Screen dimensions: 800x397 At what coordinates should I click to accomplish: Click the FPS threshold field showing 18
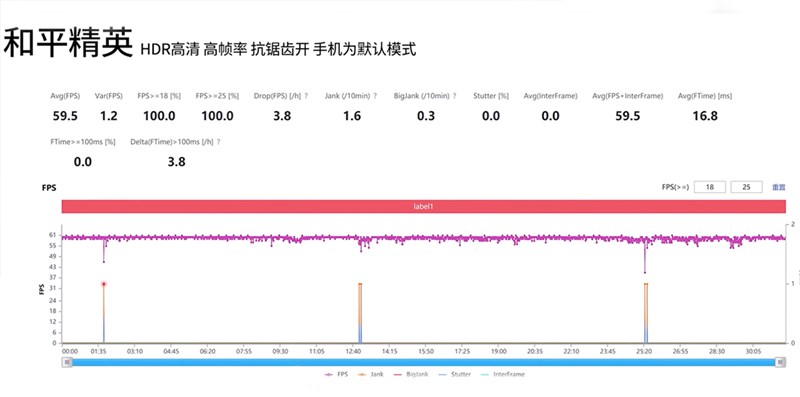pos(710,187)
